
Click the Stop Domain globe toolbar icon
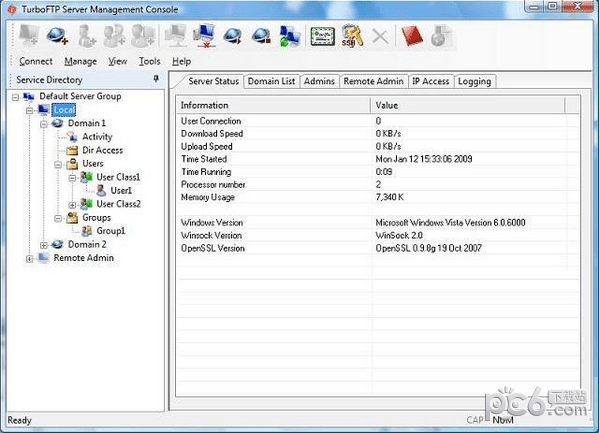point(261,36)
